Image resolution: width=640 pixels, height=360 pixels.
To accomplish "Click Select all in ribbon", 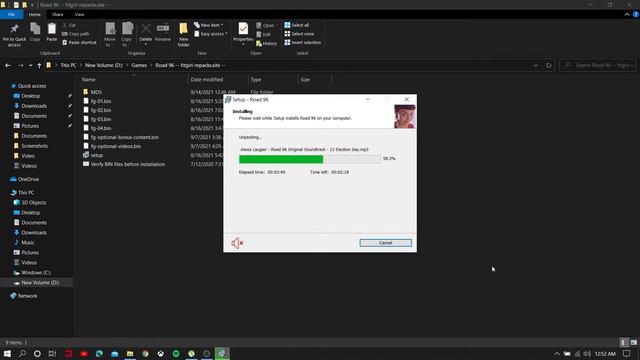I will [x=297, y=25].
